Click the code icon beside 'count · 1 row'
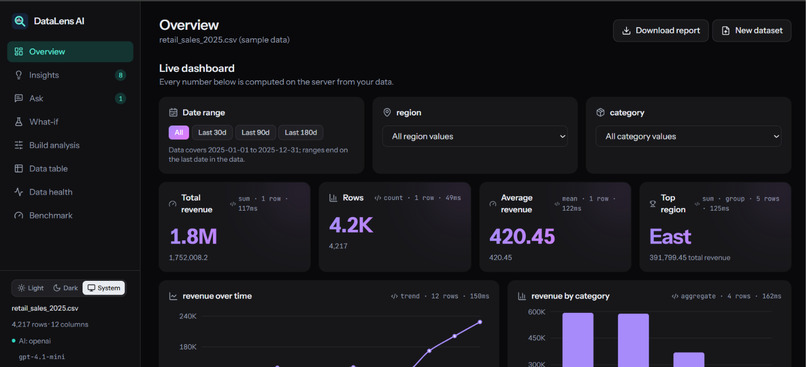Screen dimensions: 806x367 tap(377, 198)
